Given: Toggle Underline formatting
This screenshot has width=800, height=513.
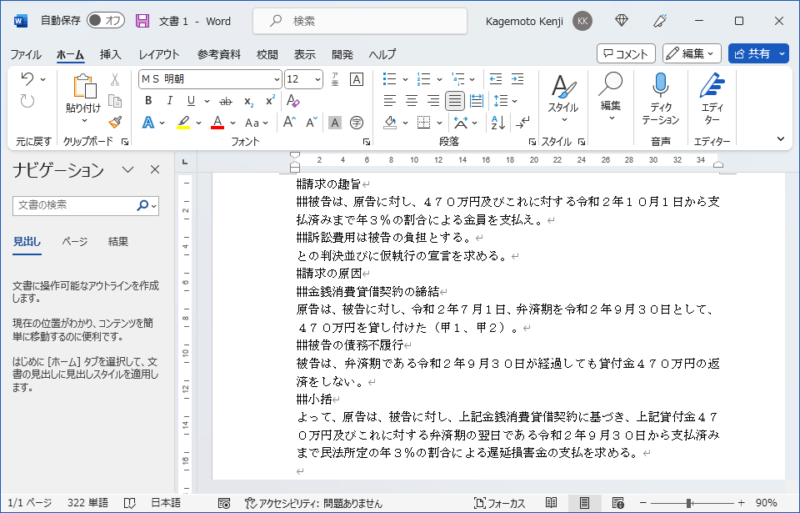Looking at the screenshot, I should (191, 101).
